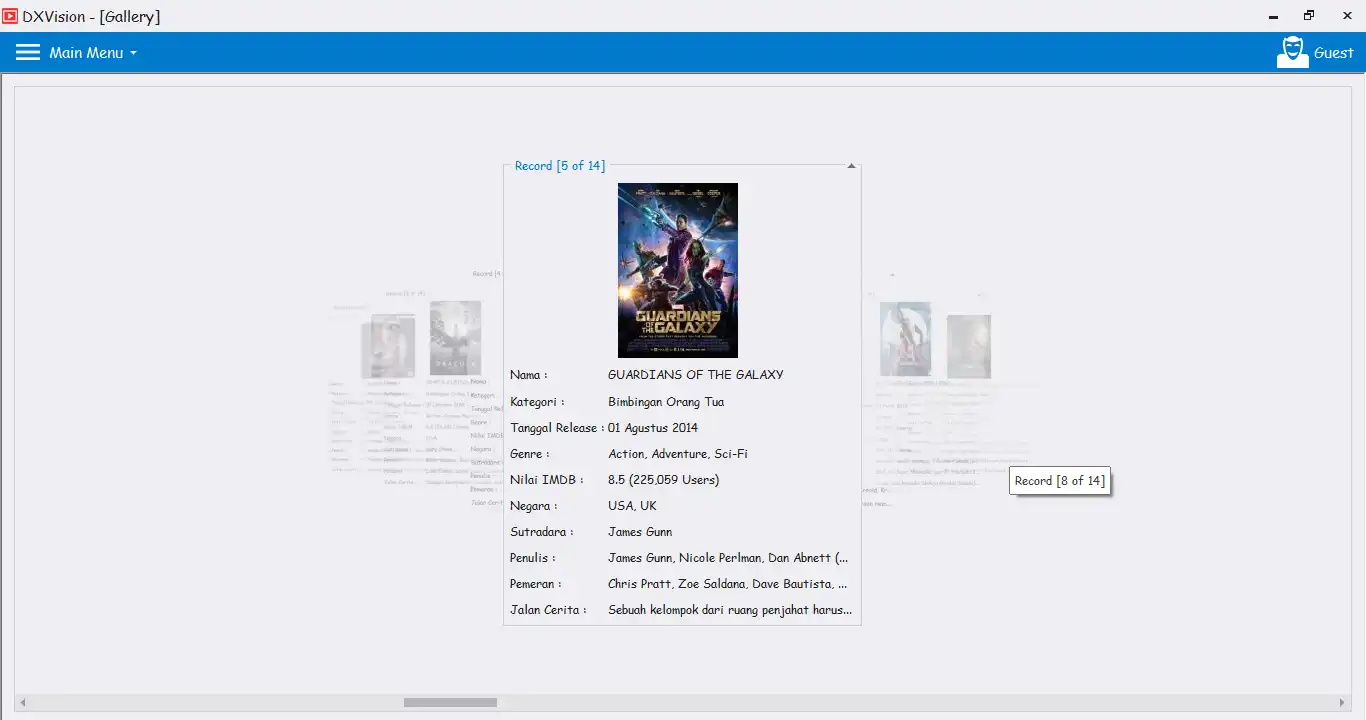
Task: Click the 'Kategori :' field label
Action: 537,402
